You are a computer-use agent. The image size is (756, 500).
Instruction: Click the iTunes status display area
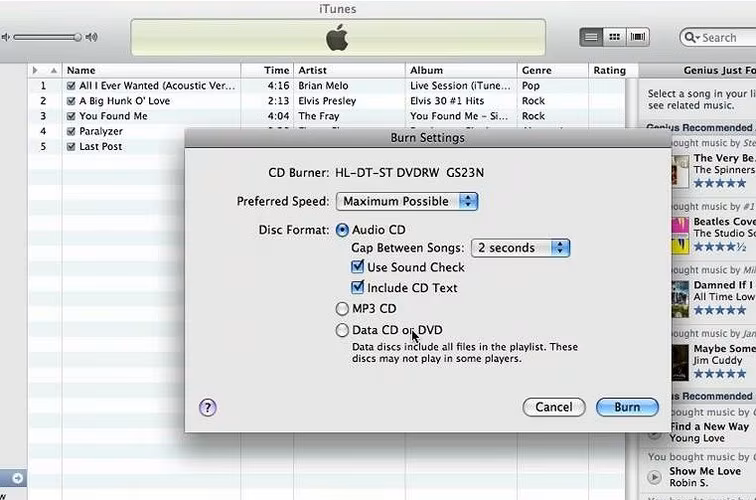coord(338,38)
